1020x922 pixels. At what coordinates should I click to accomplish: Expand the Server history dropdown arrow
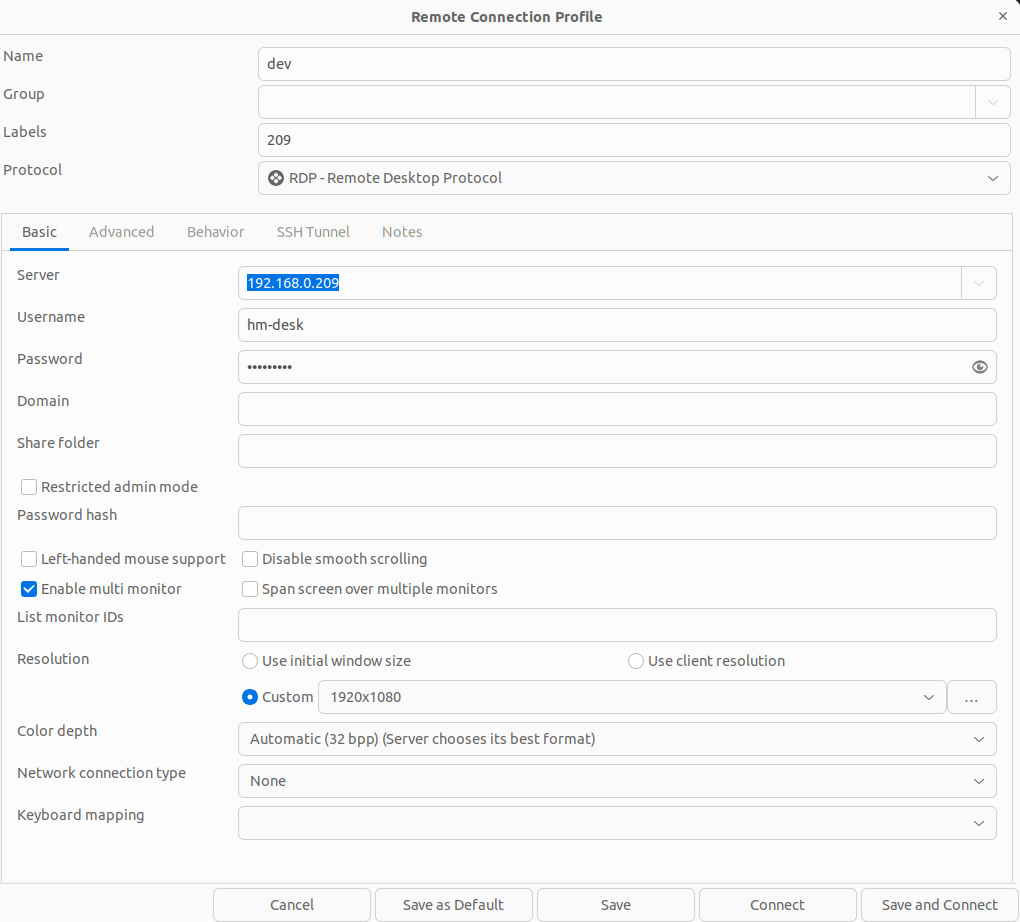coord(979,283)
